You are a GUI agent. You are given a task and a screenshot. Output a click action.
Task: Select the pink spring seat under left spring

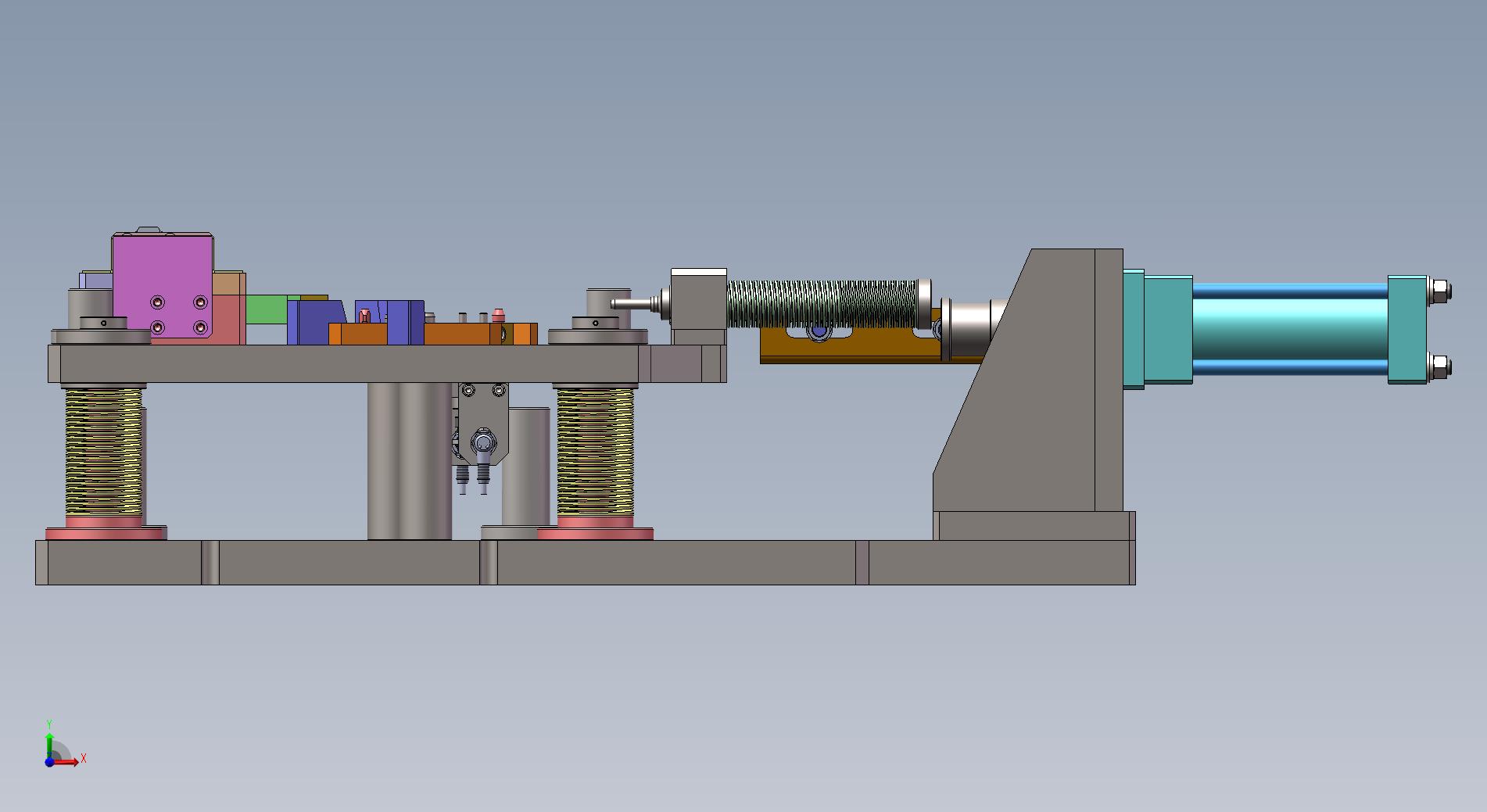[106, 528]
